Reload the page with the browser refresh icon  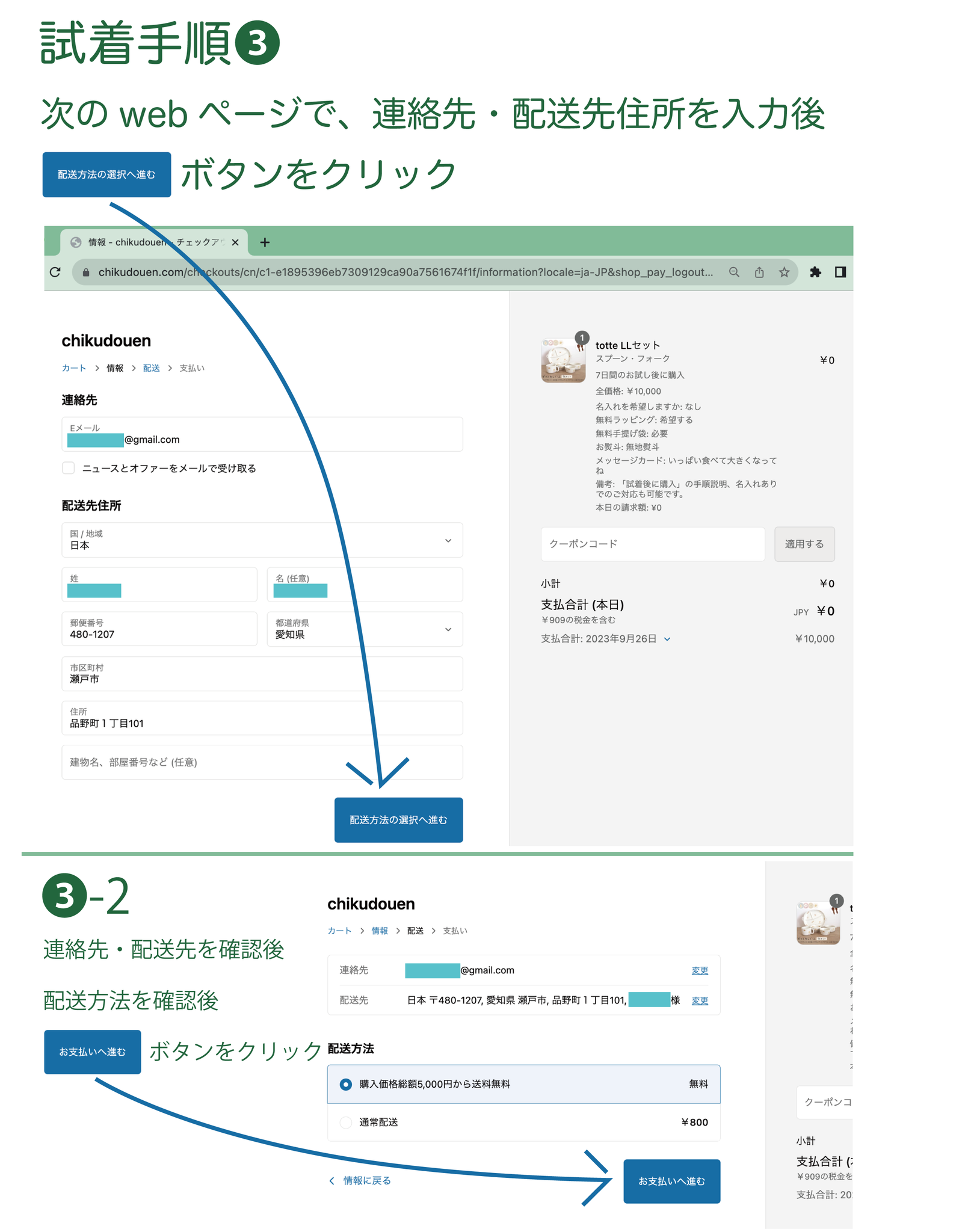pyautogui.click(x=55, y=272)
